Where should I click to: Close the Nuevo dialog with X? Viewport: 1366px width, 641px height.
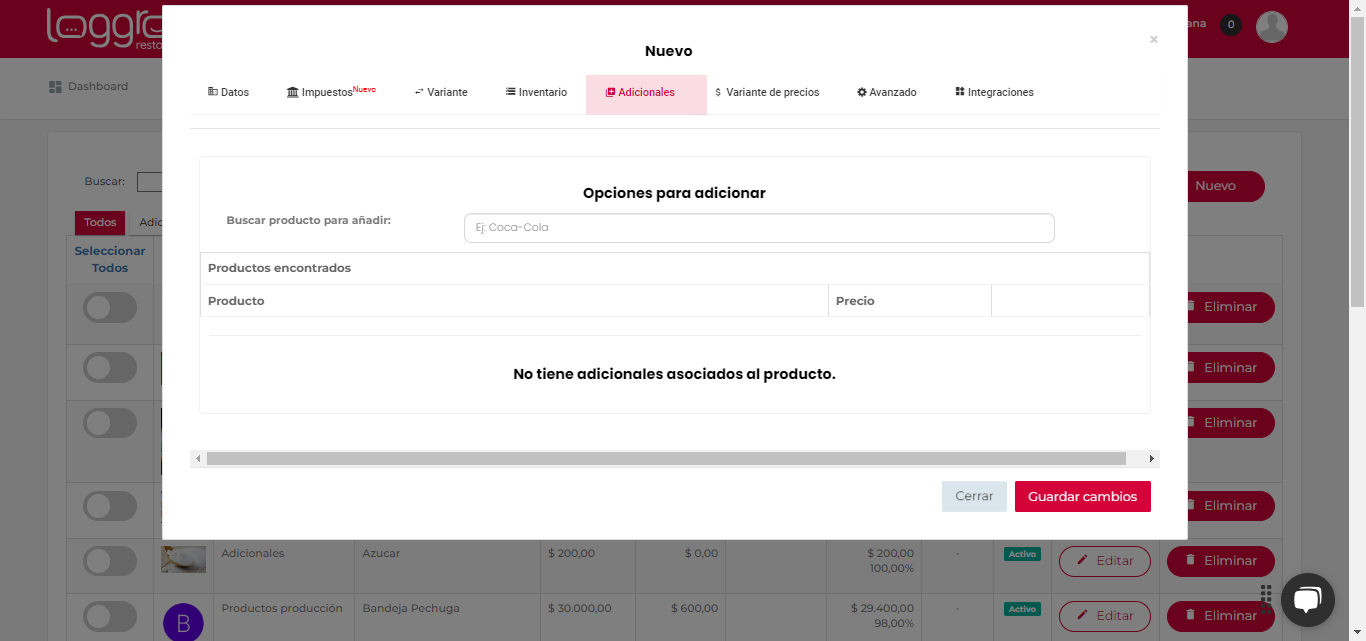tap(1153, 40)
